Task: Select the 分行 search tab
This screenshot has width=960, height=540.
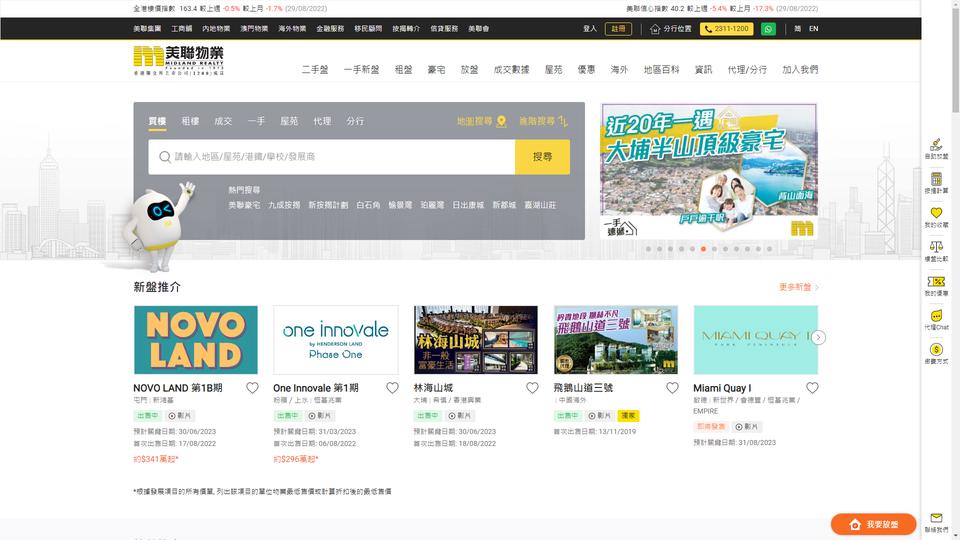Action: click(355, 121)
